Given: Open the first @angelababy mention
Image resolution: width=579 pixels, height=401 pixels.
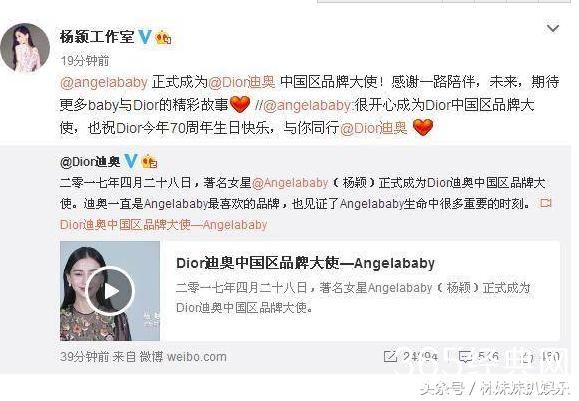Looking at the screenshot, I should (x=104, y=82).
